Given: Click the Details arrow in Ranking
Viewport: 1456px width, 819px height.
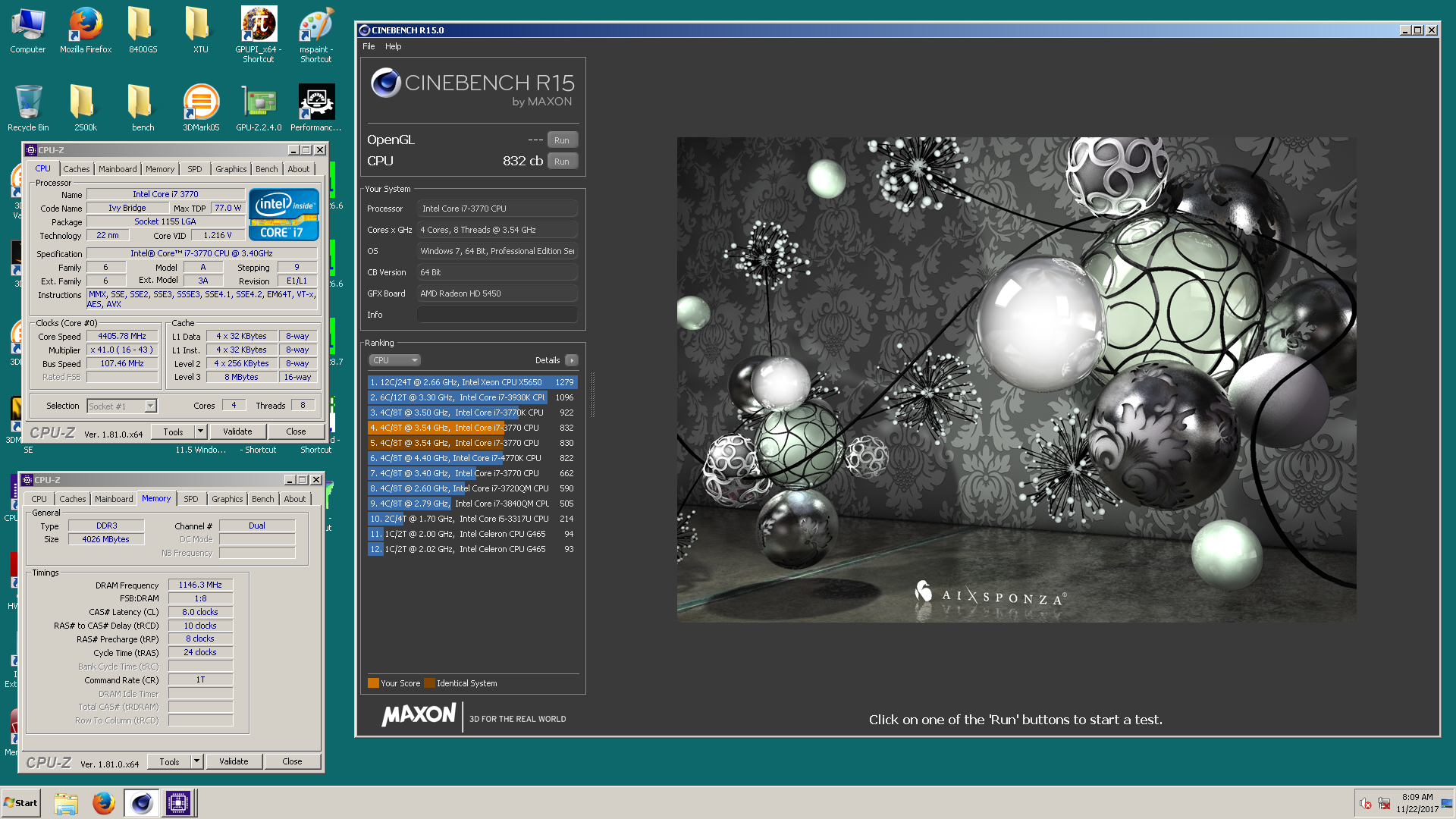Looking at the screenshot, I should (572, 360).
